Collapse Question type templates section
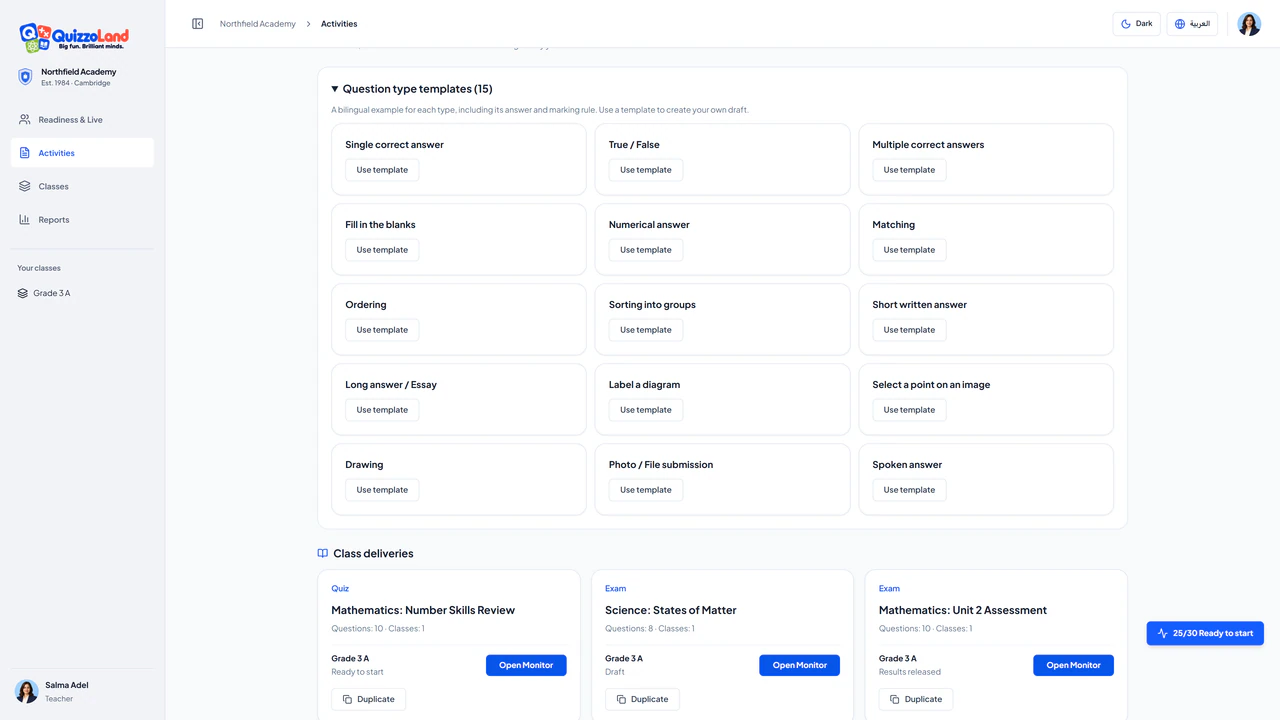This screenshot has width=1280, height=720. pos(412,89)
